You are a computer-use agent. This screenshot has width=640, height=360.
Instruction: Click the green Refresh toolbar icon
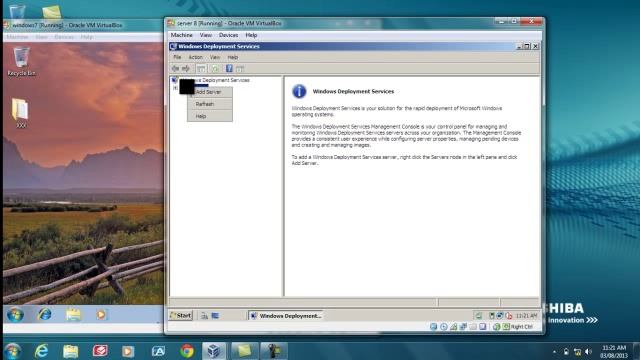(x=215, y=69)
